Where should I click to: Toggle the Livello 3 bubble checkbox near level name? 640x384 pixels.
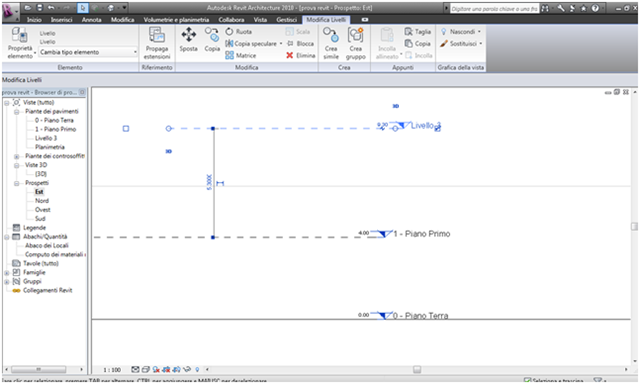[438, 129]
